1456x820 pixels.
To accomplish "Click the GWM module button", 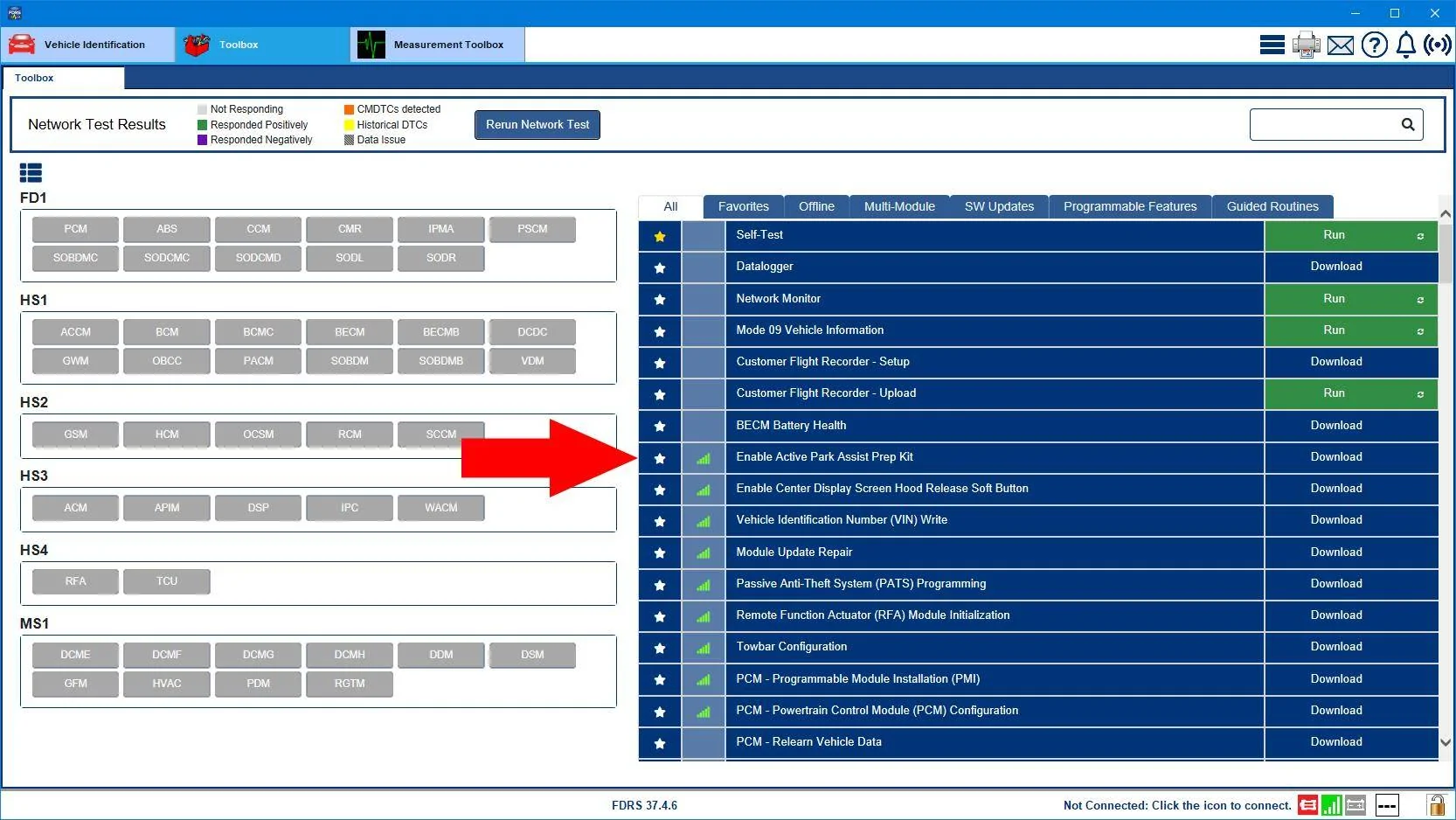I will [x=75, y=361].
